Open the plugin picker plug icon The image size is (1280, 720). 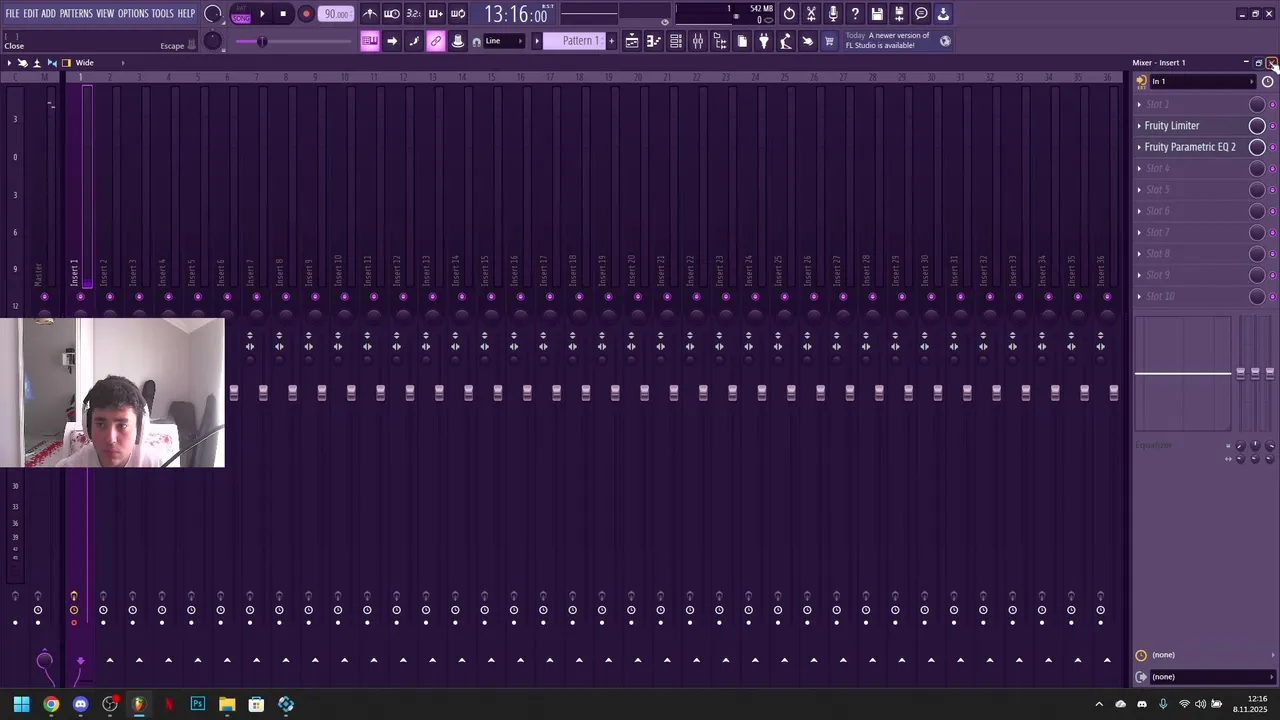(764, 41)
